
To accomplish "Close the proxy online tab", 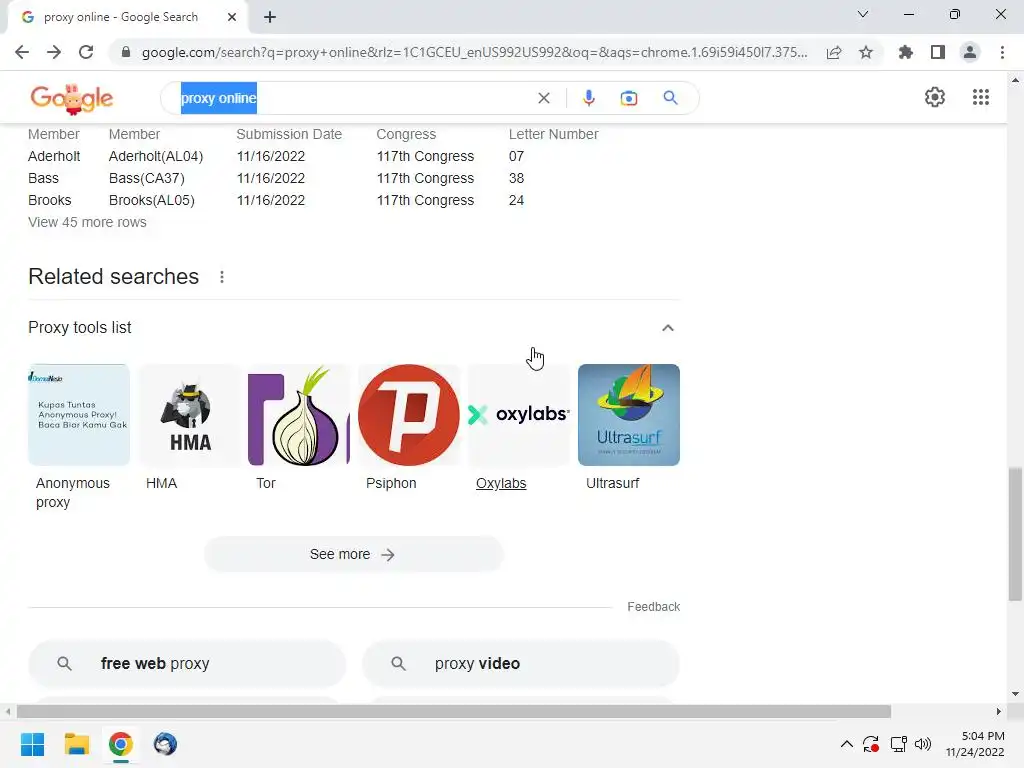I will pos(232,17).
